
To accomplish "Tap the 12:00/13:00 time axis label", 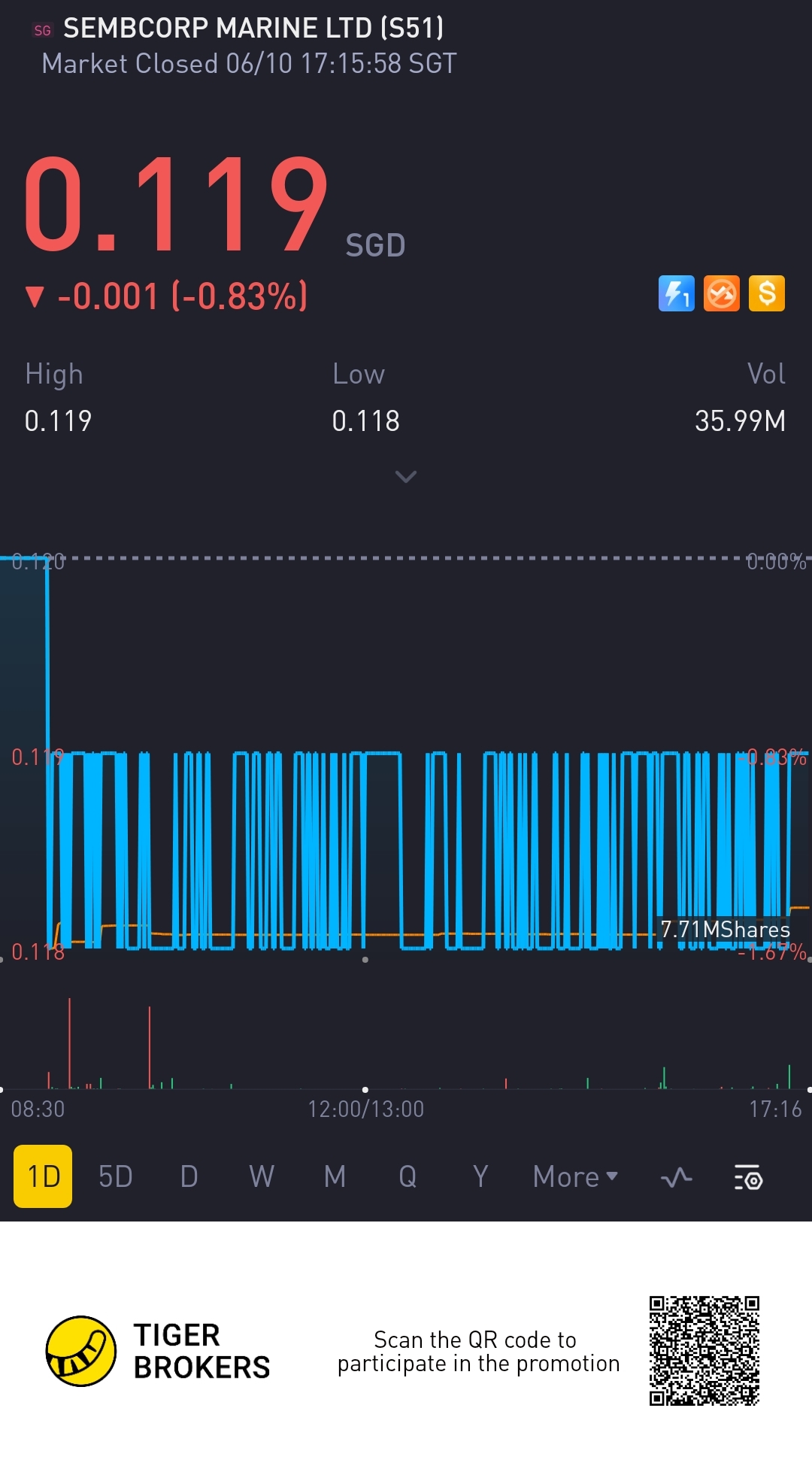I will tap(365, 1109).
